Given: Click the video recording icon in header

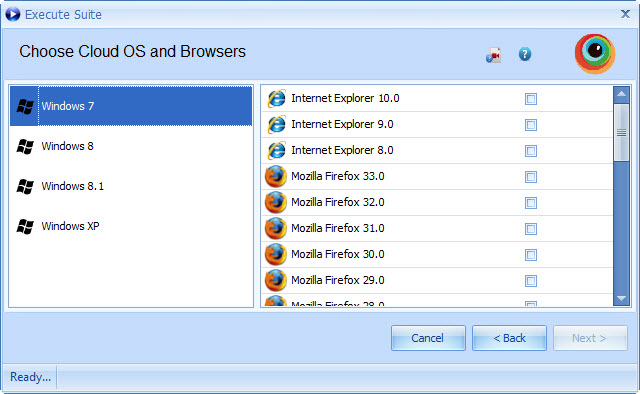Looking at the screenshot, I should tap(493, 55).
